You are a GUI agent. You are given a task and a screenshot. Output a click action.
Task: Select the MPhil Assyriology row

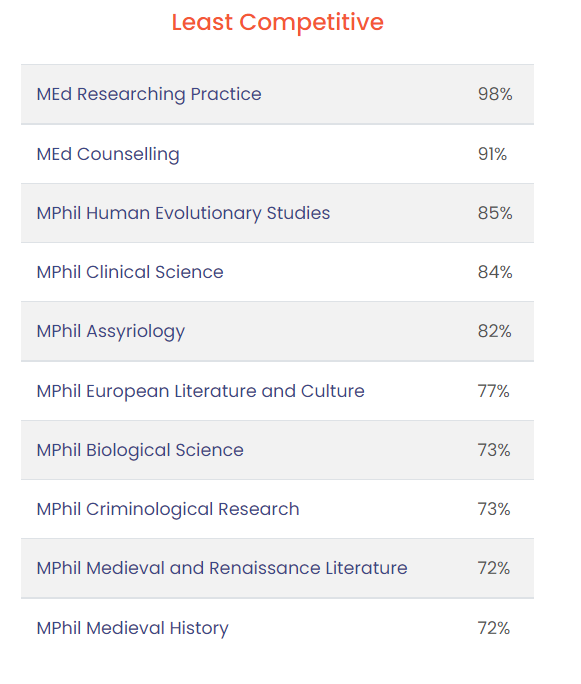tap(277, 331)
